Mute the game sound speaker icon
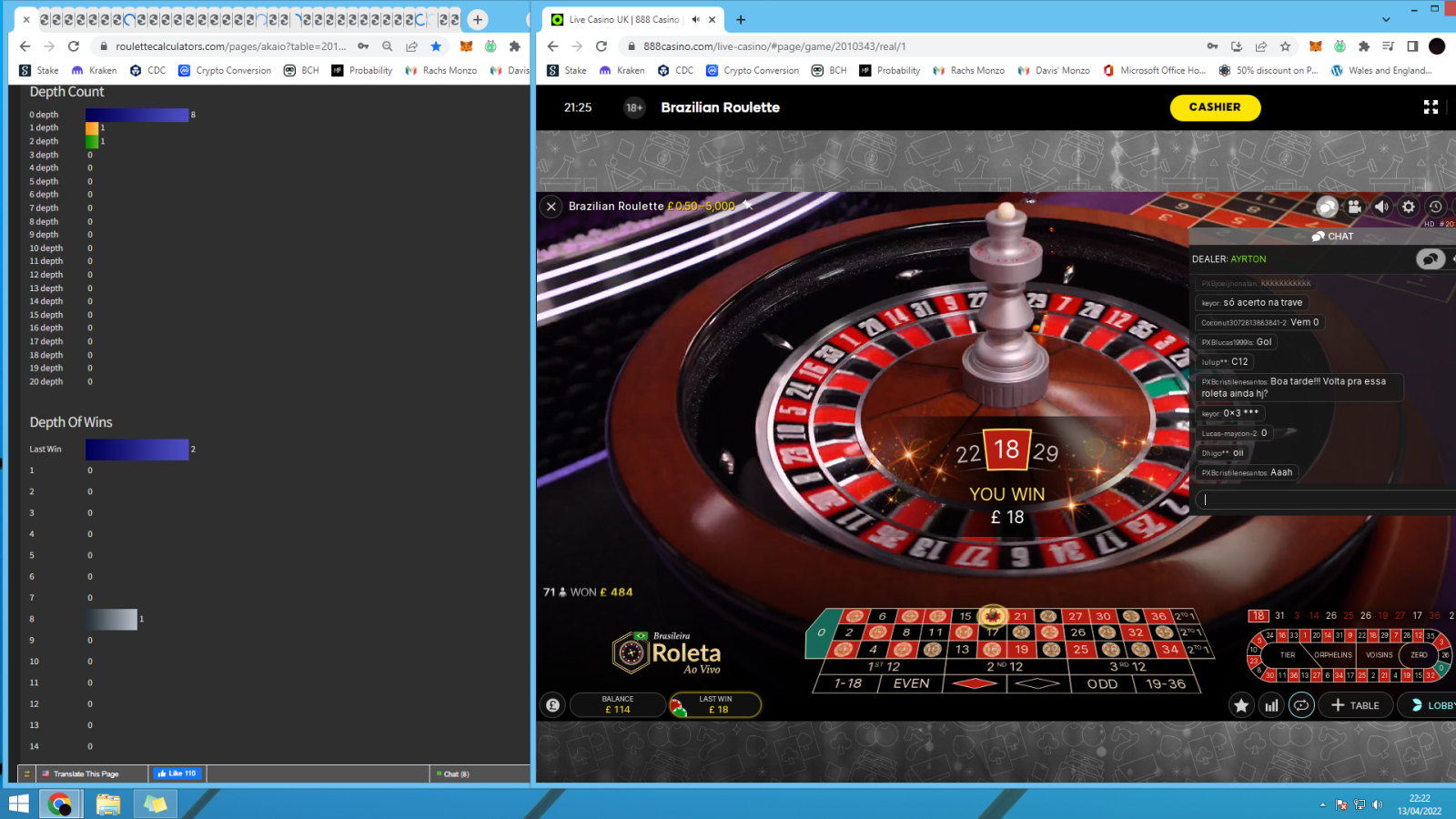1456x819 pixels. coord(1381,207)
